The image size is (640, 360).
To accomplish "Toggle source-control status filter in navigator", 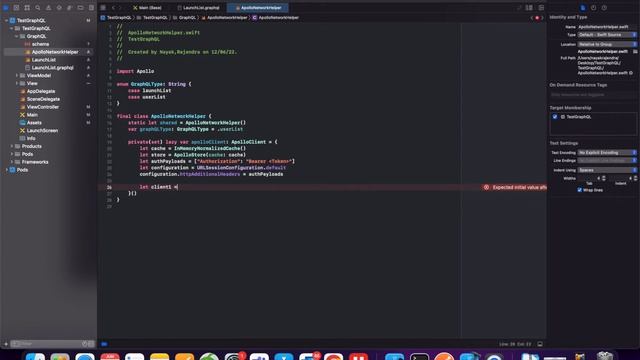I will click(91, 344).
